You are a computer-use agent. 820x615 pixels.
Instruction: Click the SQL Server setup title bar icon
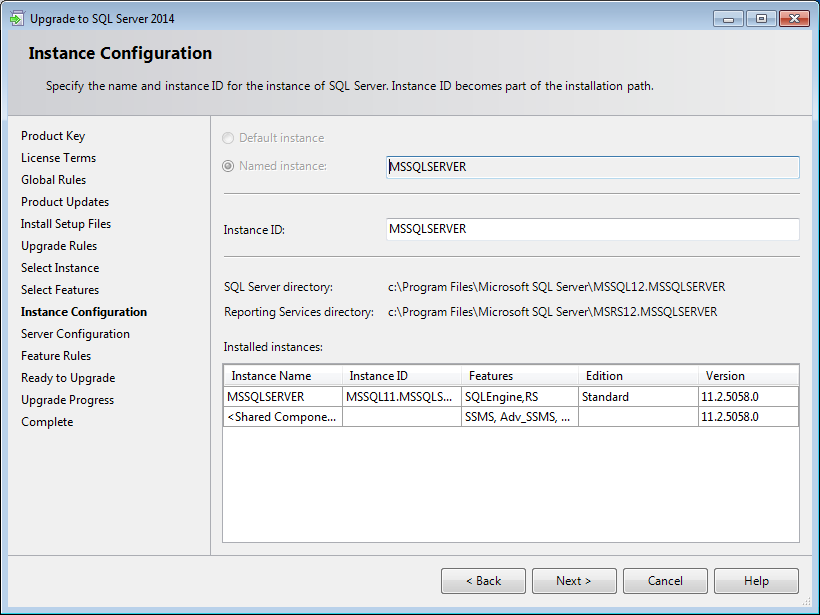(x=17, y=18)
